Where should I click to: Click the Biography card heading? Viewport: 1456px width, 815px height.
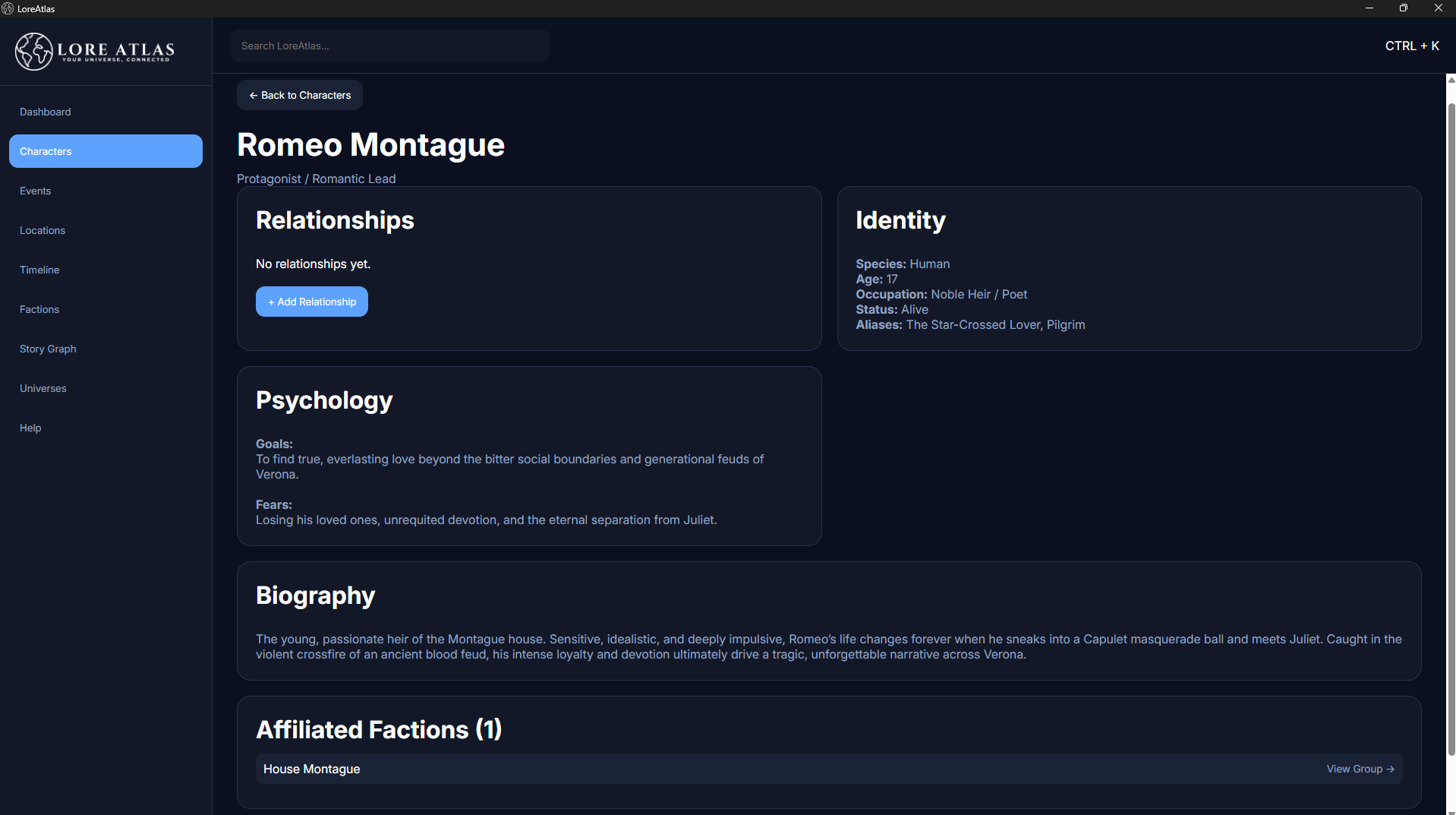(316, 595)
